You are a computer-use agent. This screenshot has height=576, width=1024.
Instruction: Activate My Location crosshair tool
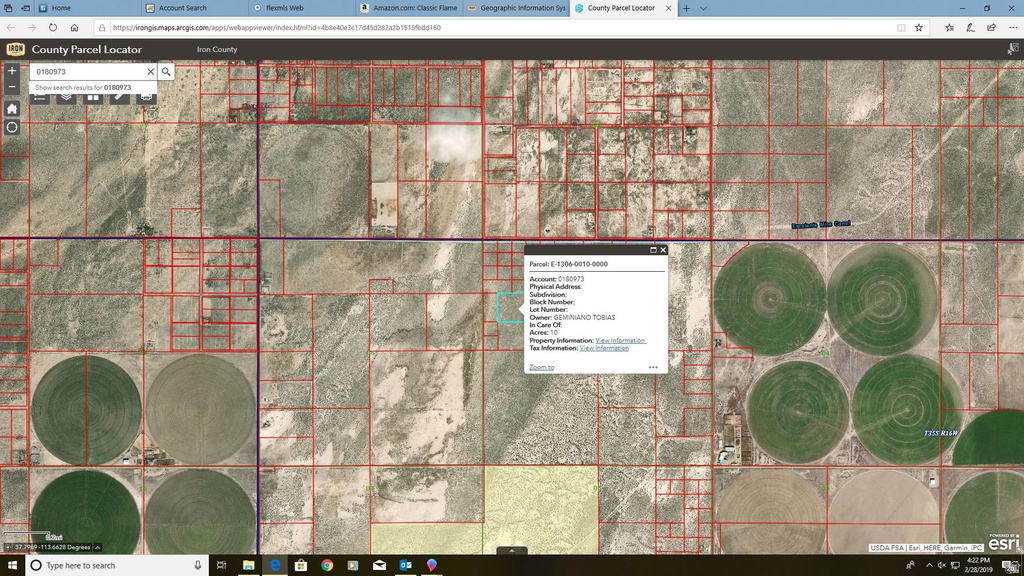pos(11,127)
